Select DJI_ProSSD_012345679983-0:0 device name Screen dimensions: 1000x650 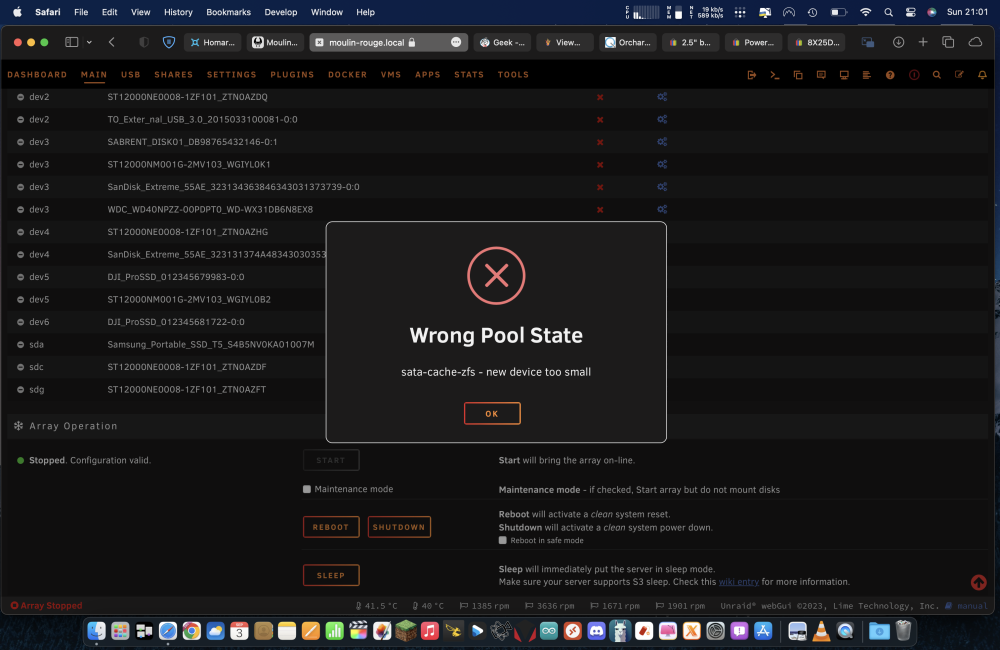(x=176, y=277)
